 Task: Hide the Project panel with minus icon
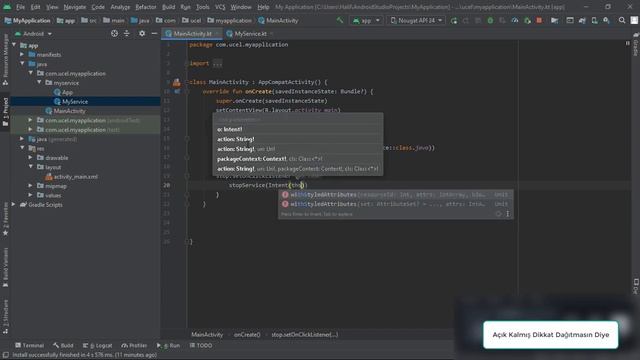tap(154, 33)
